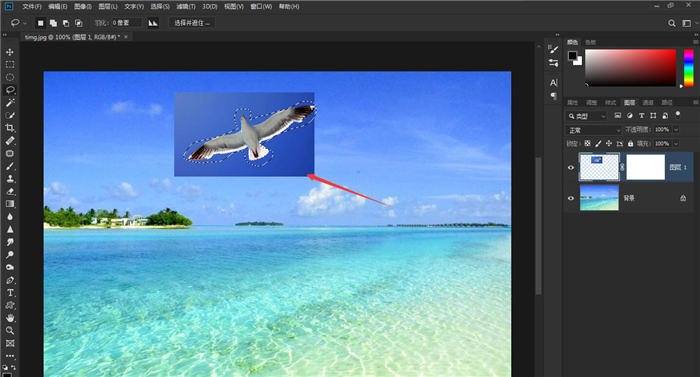This screenshot has height=377, width=700.
Task: Toggle visibility of the 背景 layer
Action: (571, 198)
